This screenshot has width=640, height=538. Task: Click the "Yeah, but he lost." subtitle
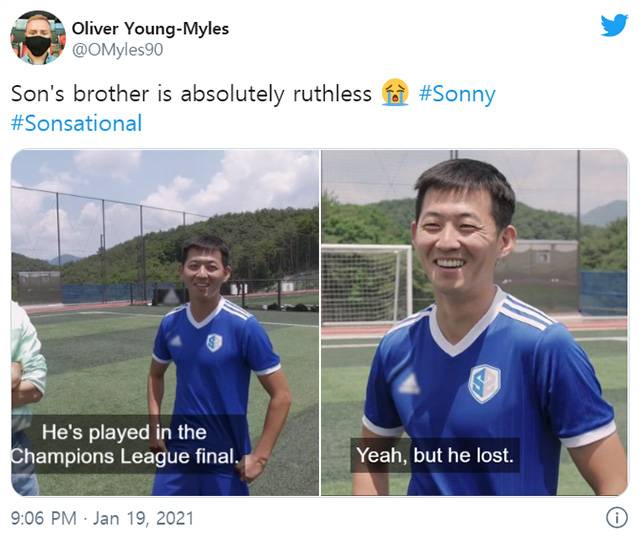434,456
